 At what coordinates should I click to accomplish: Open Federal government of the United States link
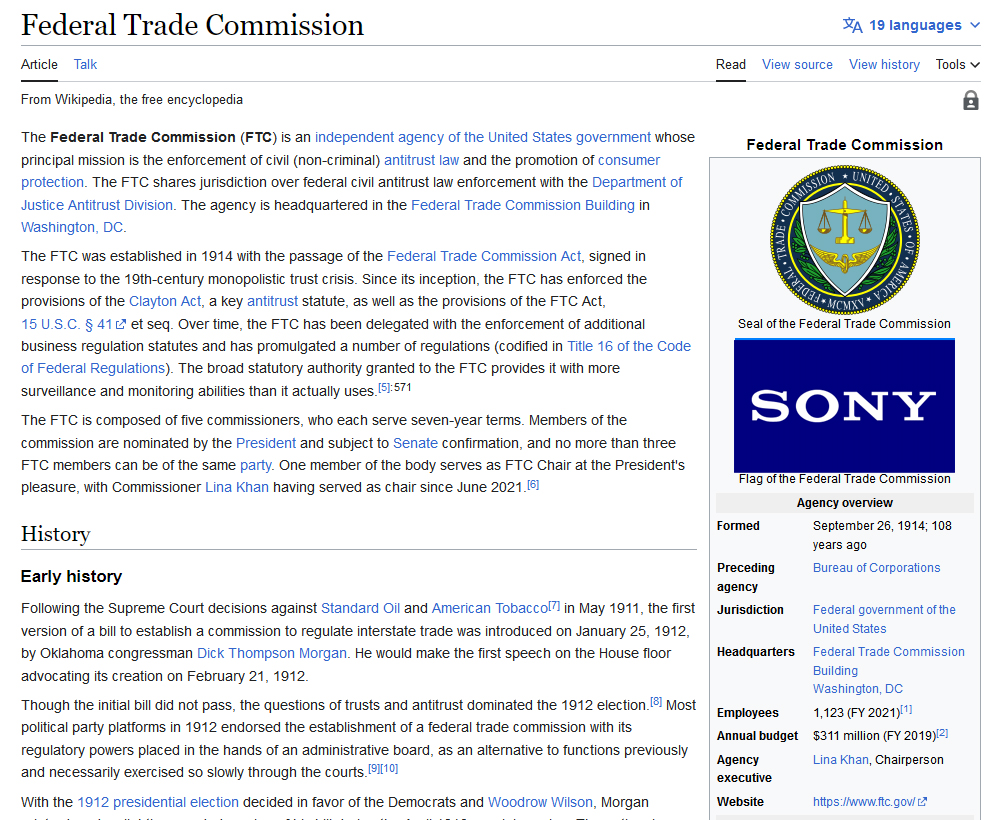884,619
